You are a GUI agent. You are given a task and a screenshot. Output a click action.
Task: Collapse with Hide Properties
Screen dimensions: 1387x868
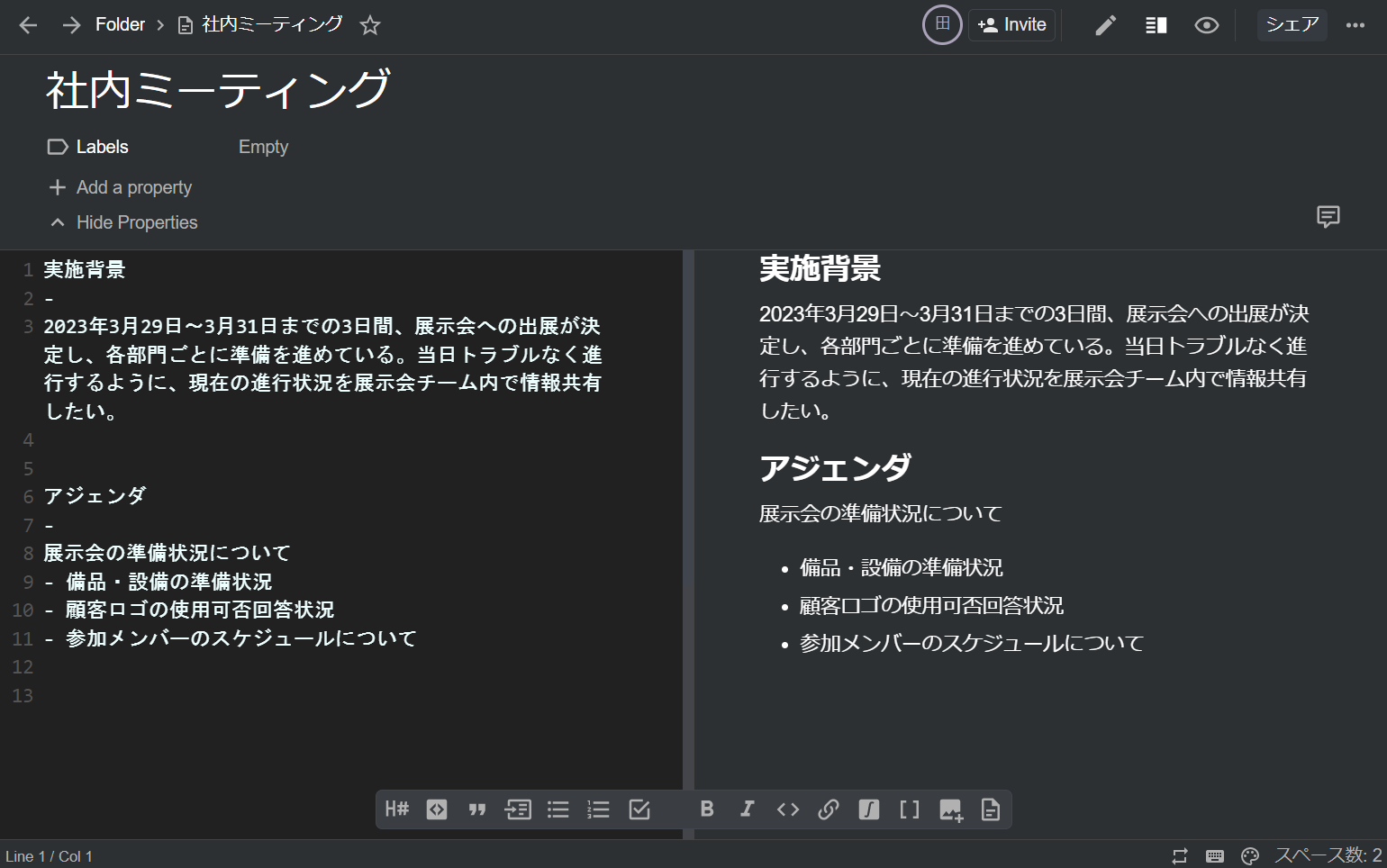click(x=123, y=222)
